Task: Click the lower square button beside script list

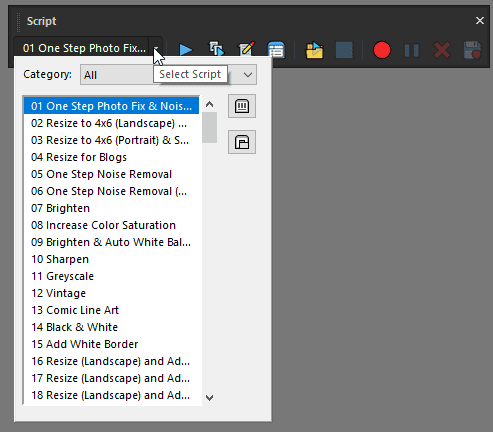Action: (x=242, y=142)
